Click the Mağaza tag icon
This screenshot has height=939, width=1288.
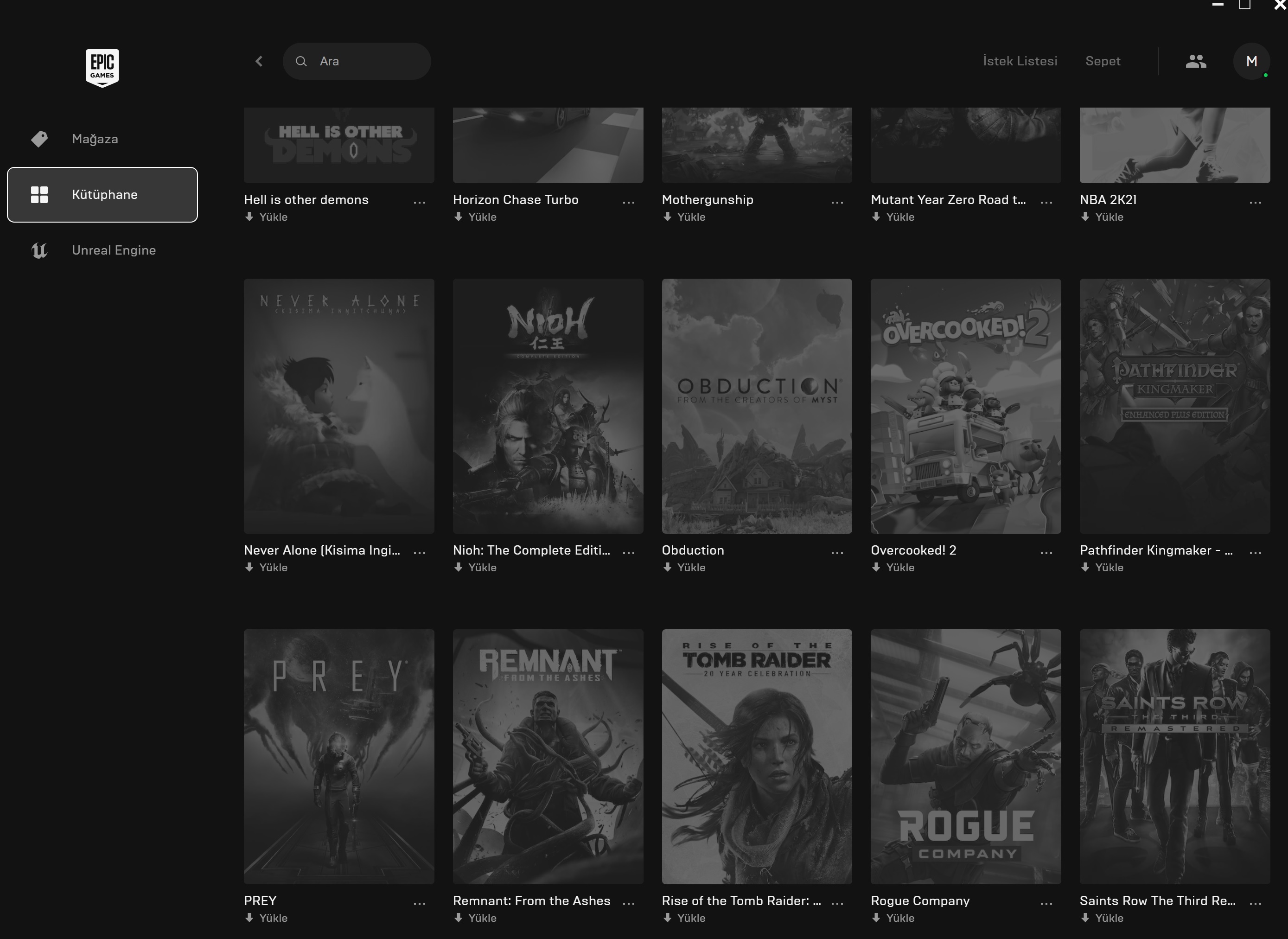tap(39, 139)
